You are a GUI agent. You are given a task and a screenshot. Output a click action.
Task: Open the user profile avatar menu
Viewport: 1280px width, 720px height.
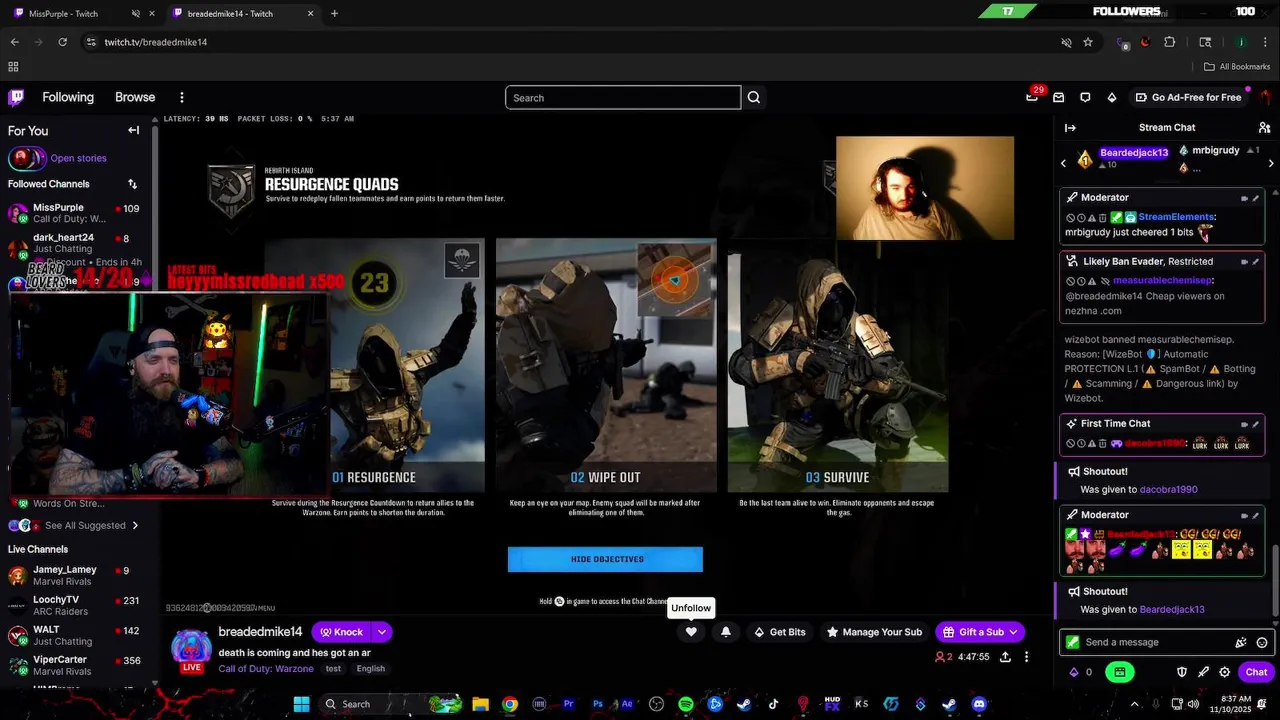(x=1265, y=97)
